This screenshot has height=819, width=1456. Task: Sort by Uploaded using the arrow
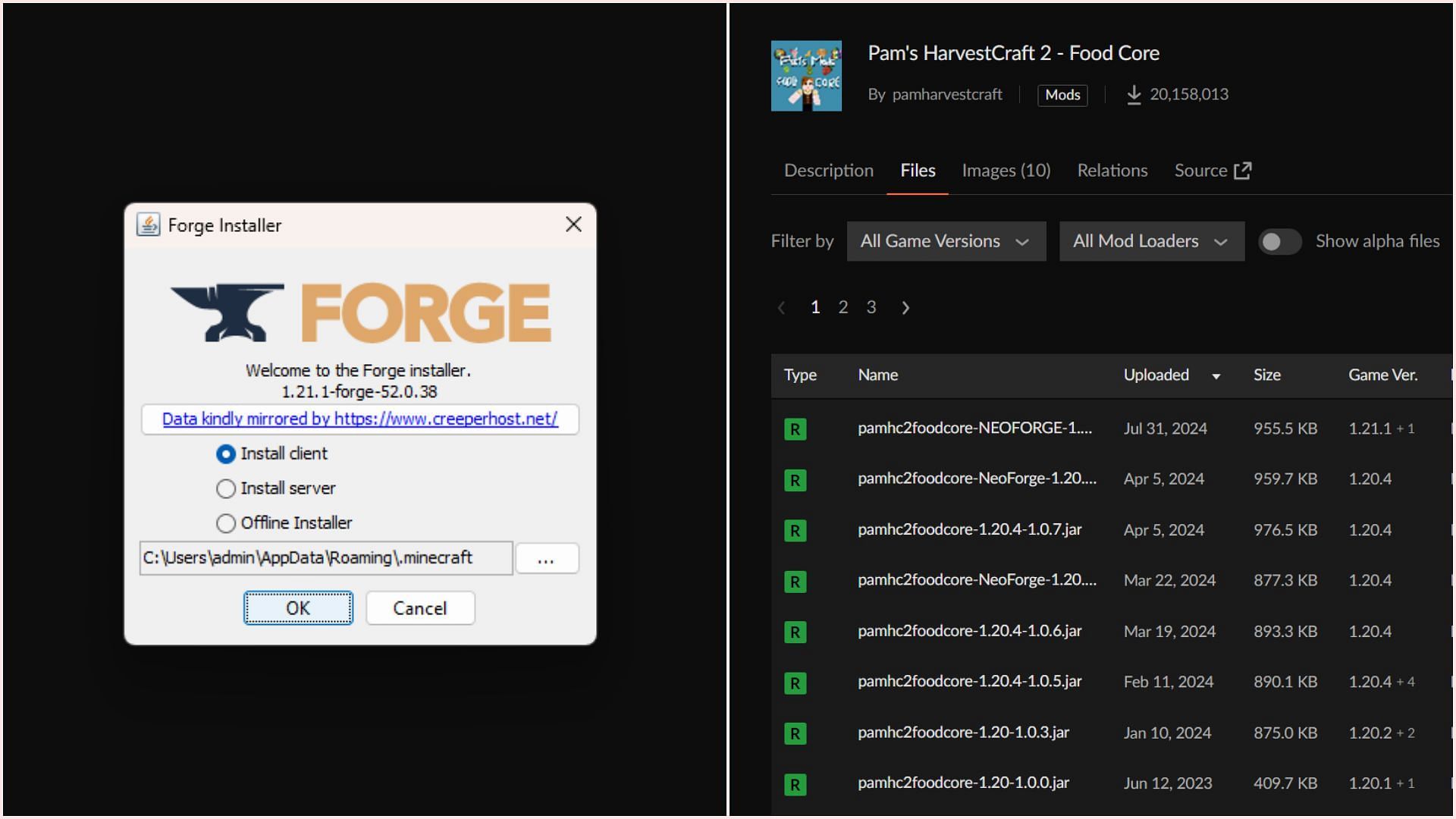point(1216,376)
